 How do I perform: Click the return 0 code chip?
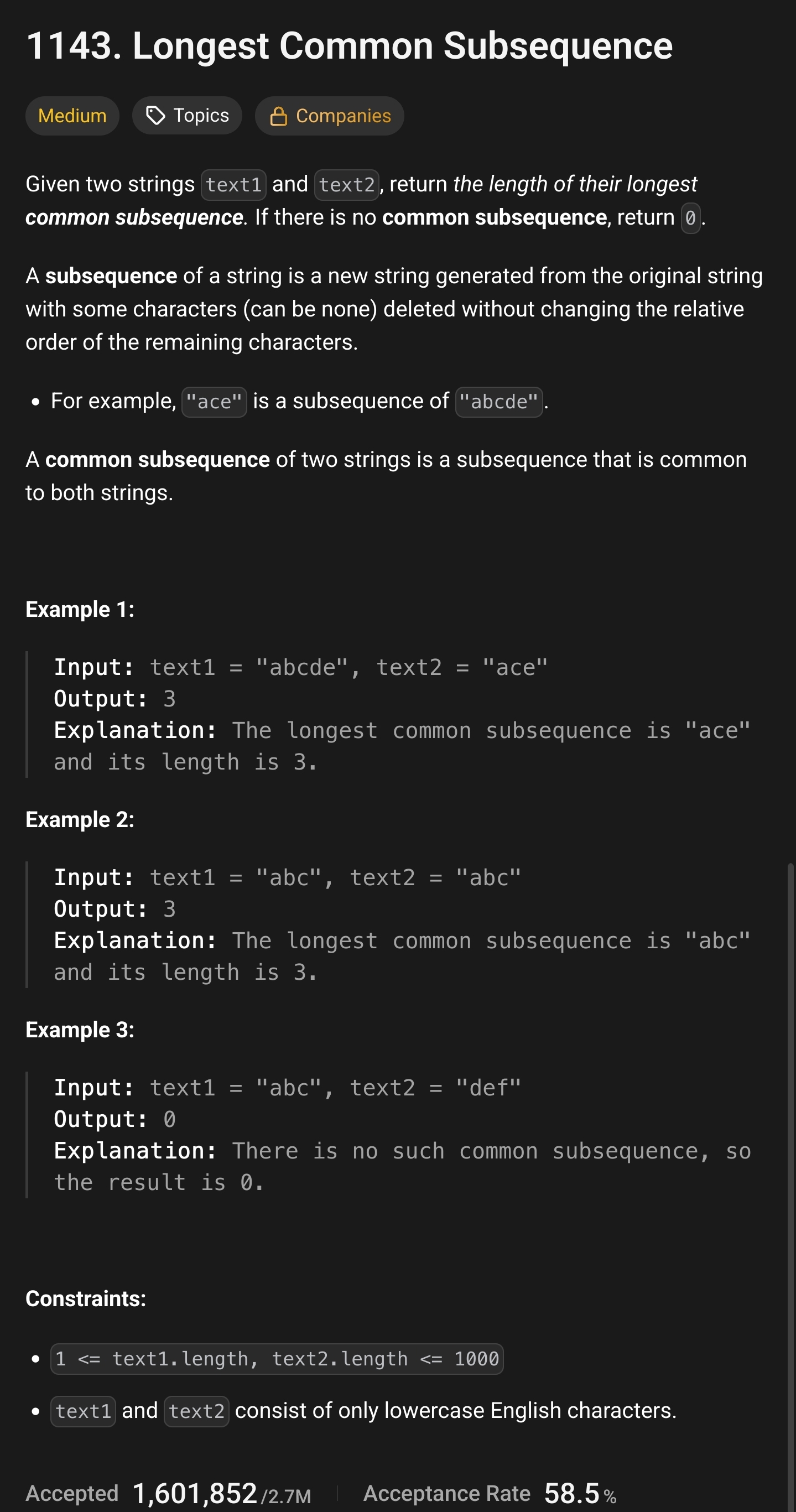coord(690,218)
